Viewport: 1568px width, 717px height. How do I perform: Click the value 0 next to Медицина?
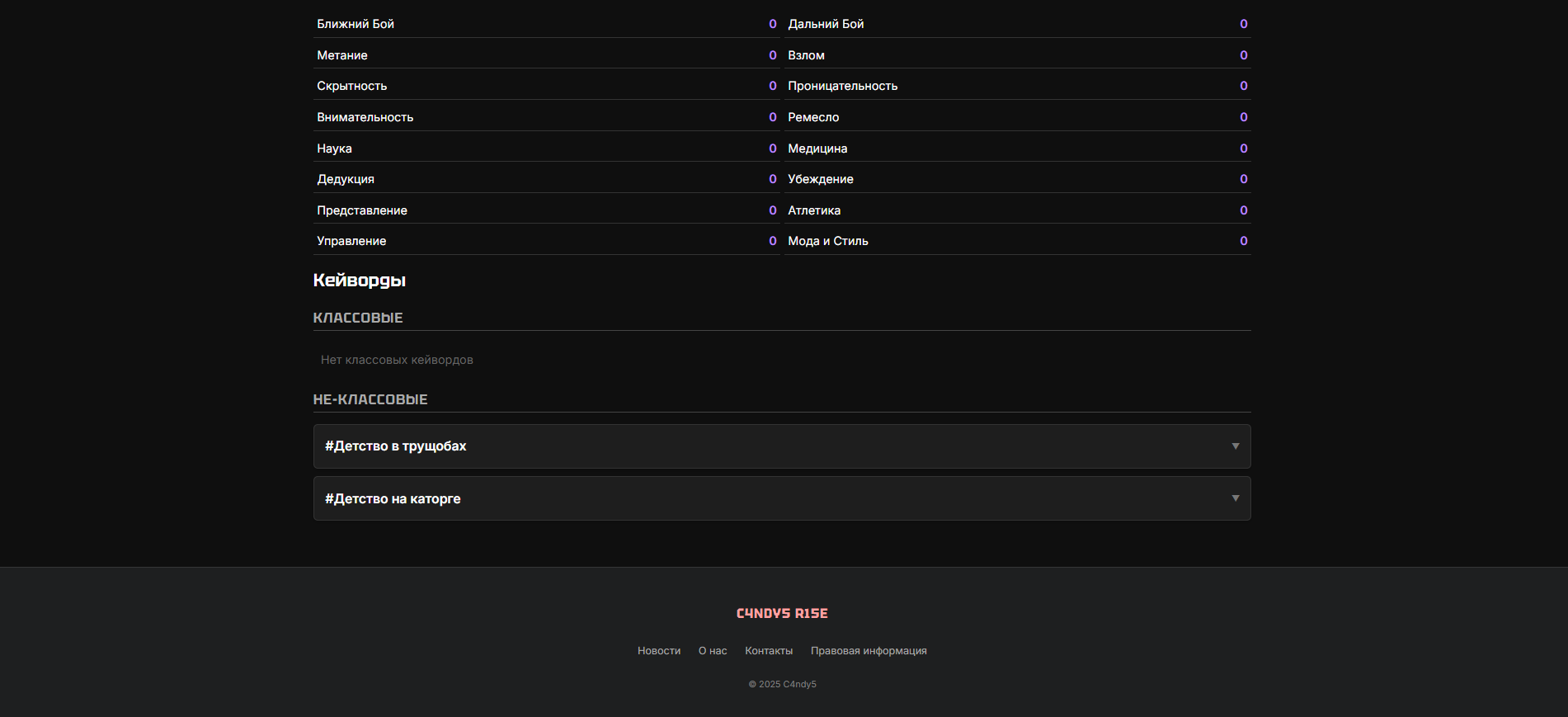coord(1244,149)
